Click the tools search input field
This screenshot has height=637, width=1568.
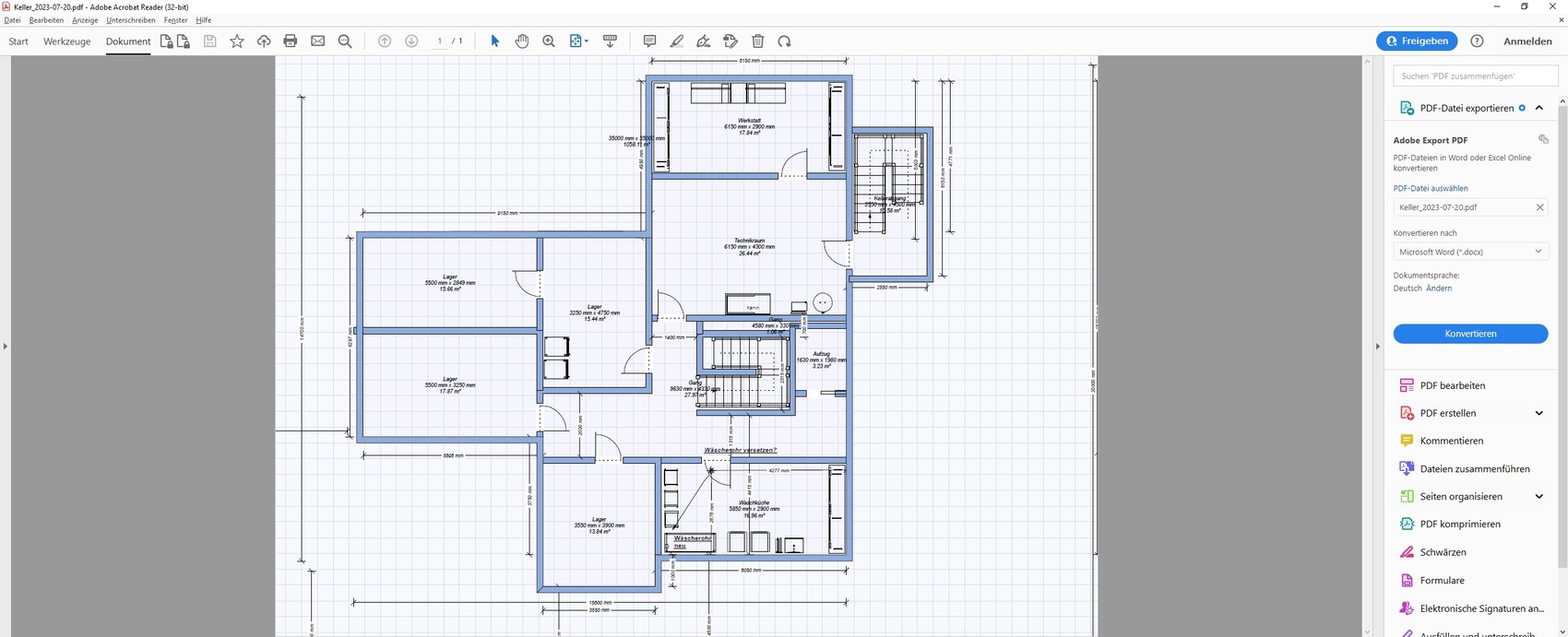point(1474,76)
